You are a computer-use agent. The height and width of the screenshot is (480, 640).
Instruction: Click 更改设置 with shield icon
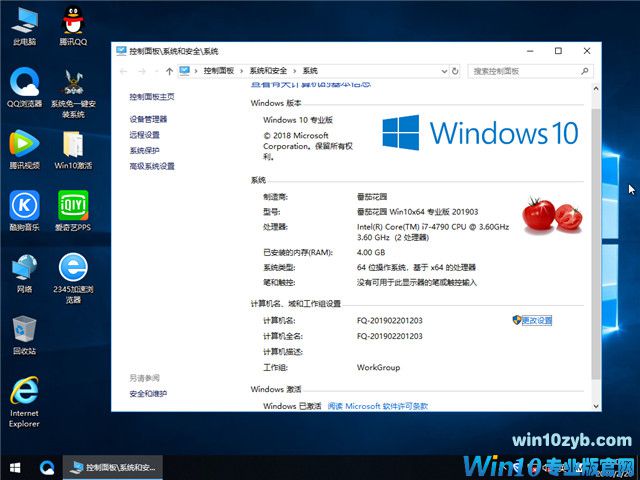[x=532, y=320]
